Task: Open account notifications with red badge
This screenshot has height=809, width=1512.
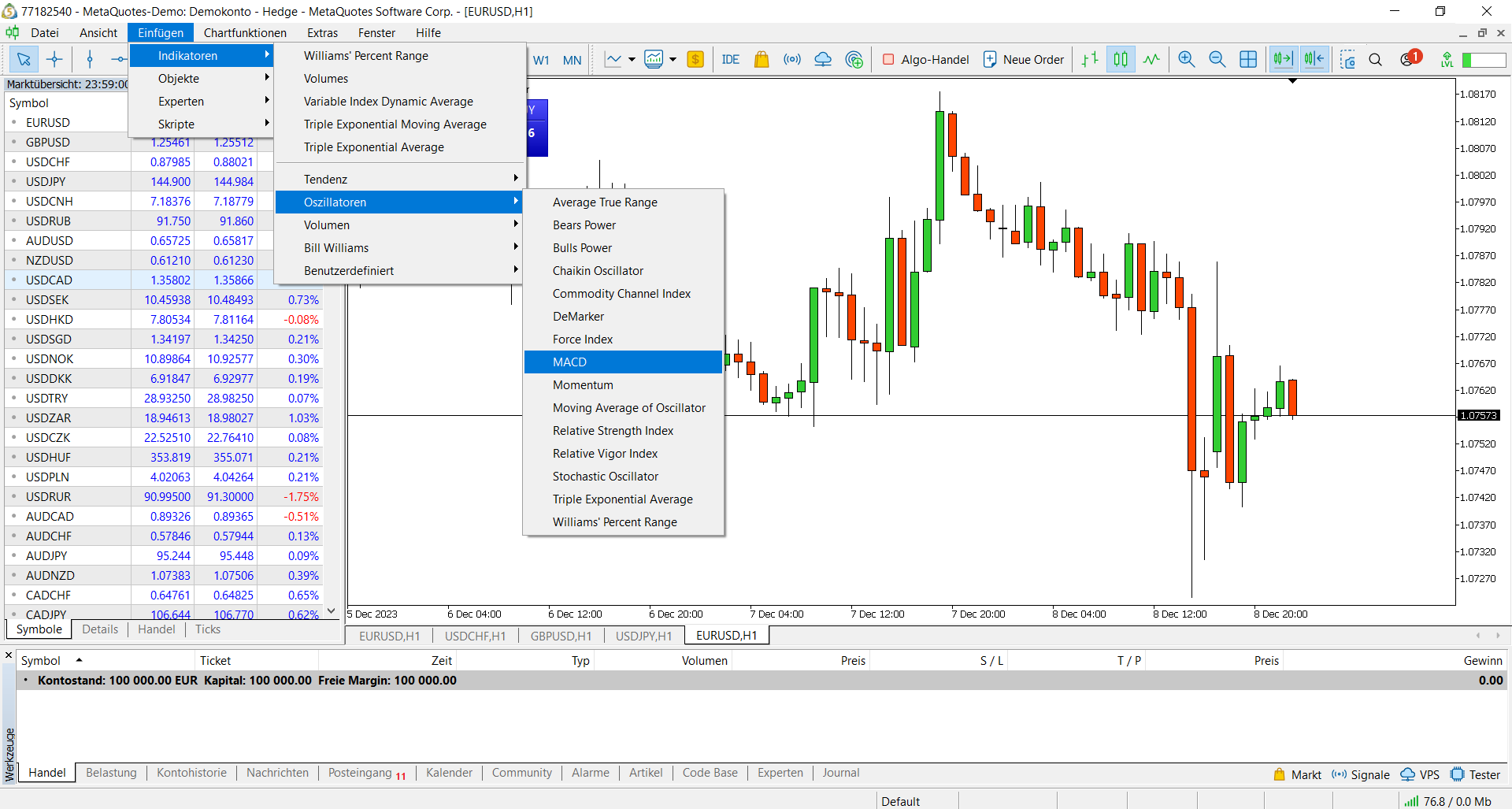Action: (x=1410, y=58)
